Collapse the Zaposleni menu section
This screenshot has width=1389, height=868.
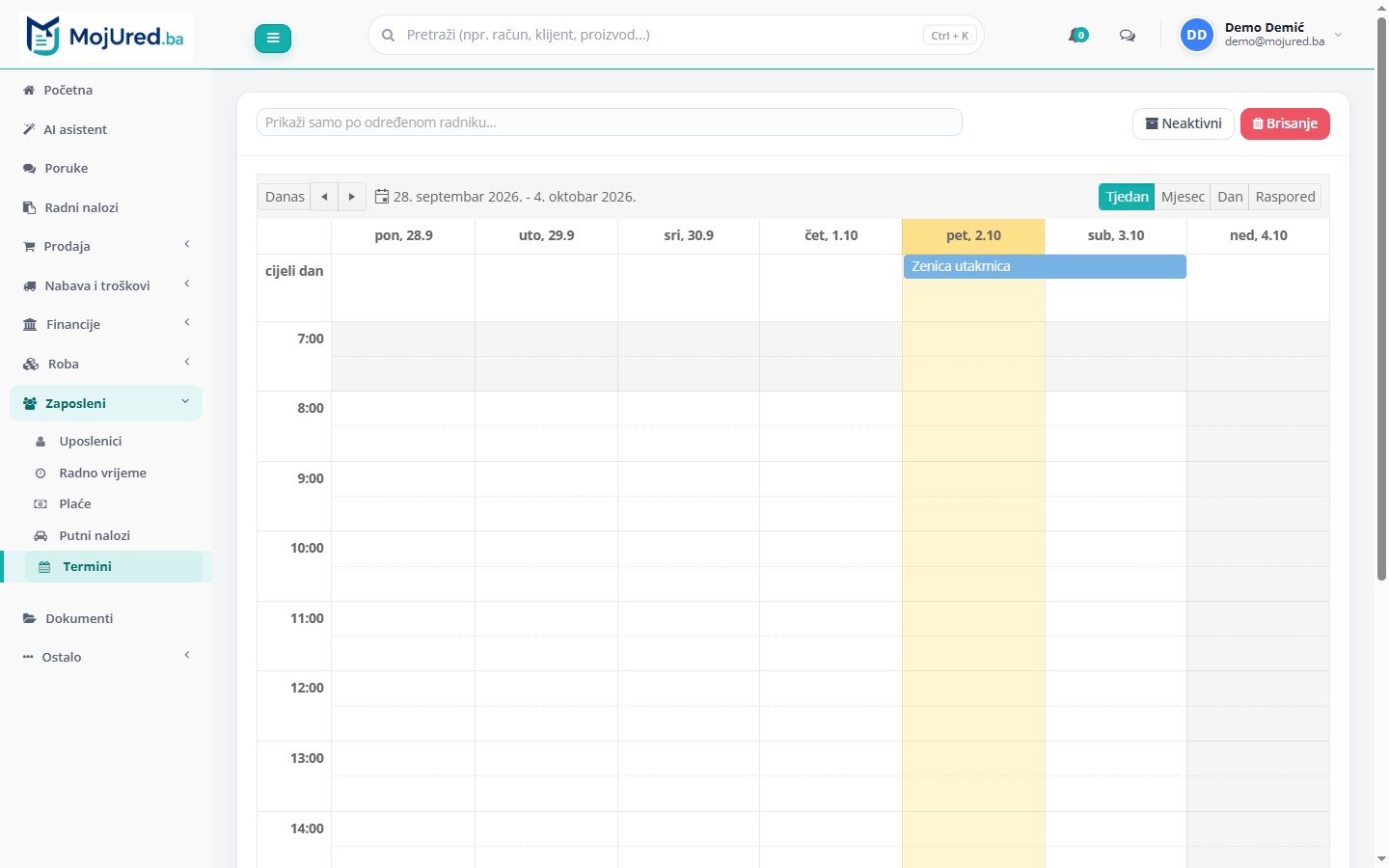[x=106, y=403]
